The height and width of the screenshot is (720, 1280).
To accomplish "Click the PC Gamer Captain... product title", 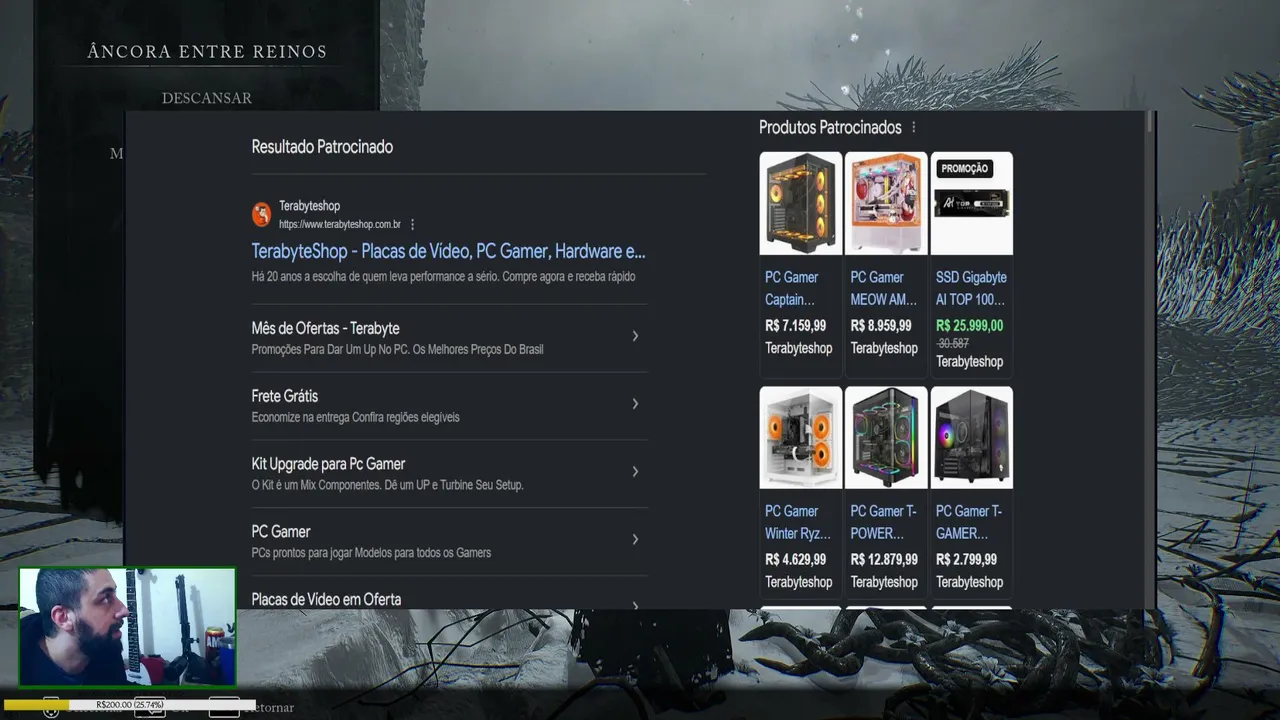I will pyautogui.click(x=792, y=288).
